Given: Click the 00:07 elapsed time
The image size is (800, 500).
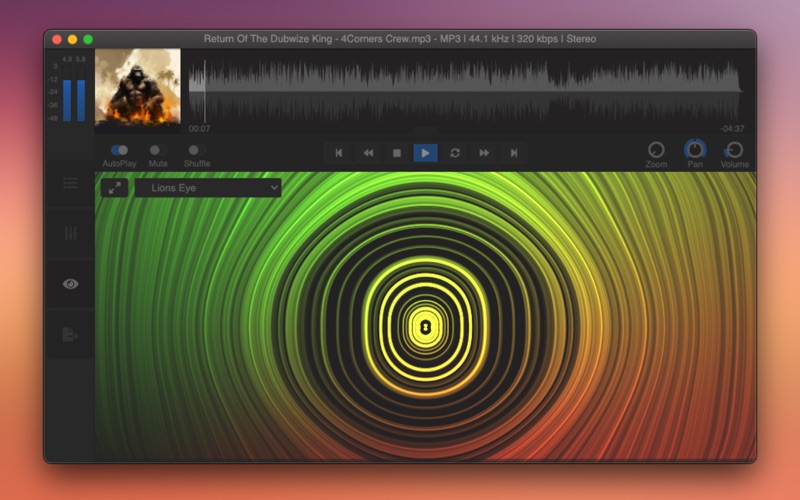Looking at the screenshot, I should coord(199,129).
